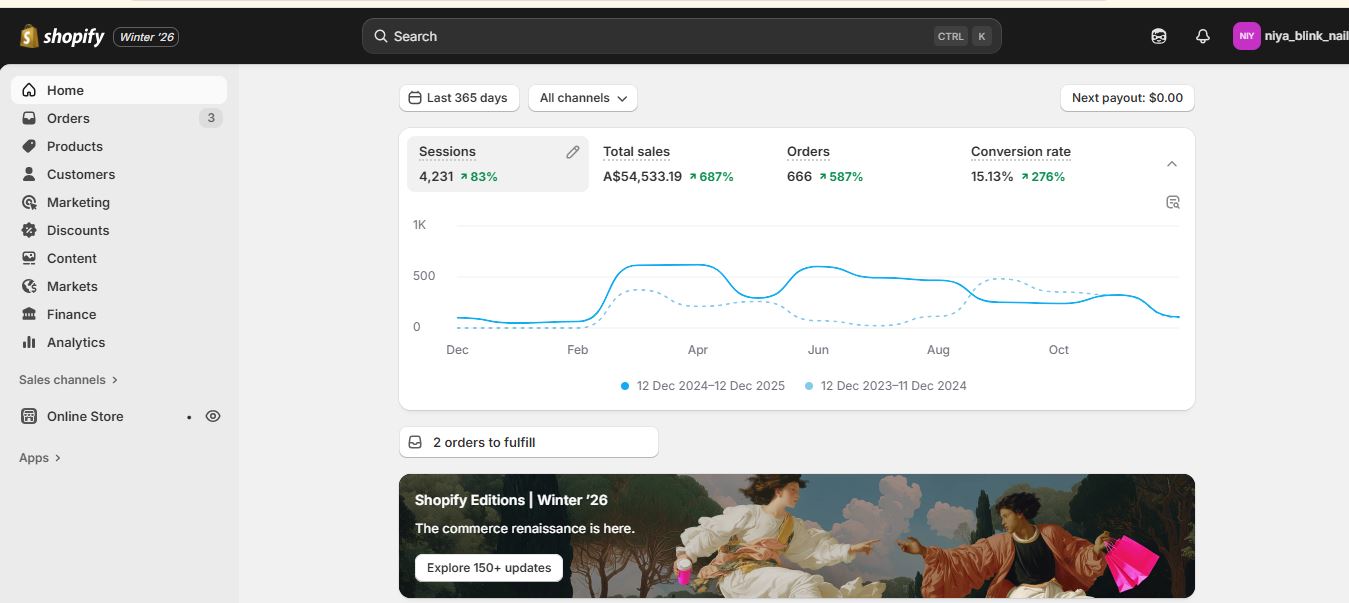Screen dimensions: 1349x603
Task: Open the 2 orders to fulfill card
Action: pos(528,442)
